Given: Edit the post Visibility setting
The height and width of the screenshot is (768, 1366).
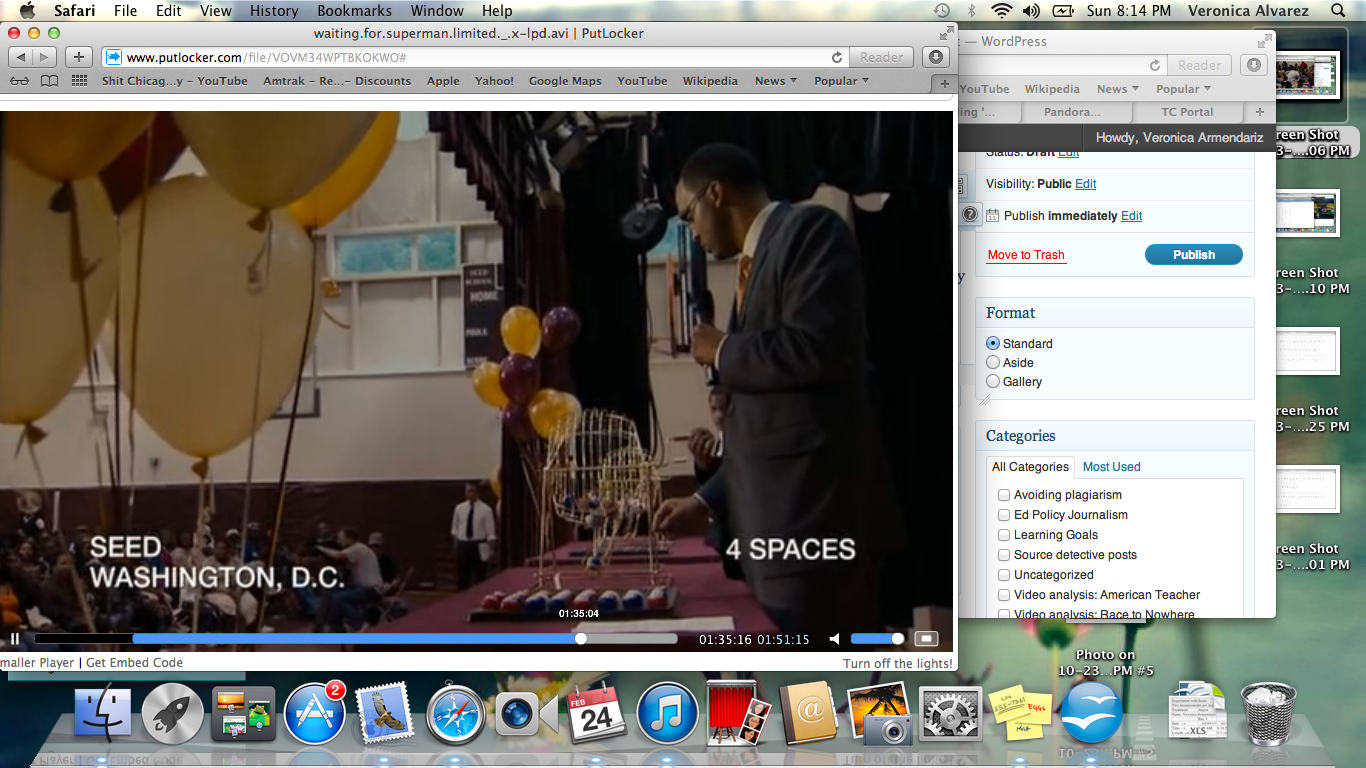Looking at the screenshot, I should 1086,184.
